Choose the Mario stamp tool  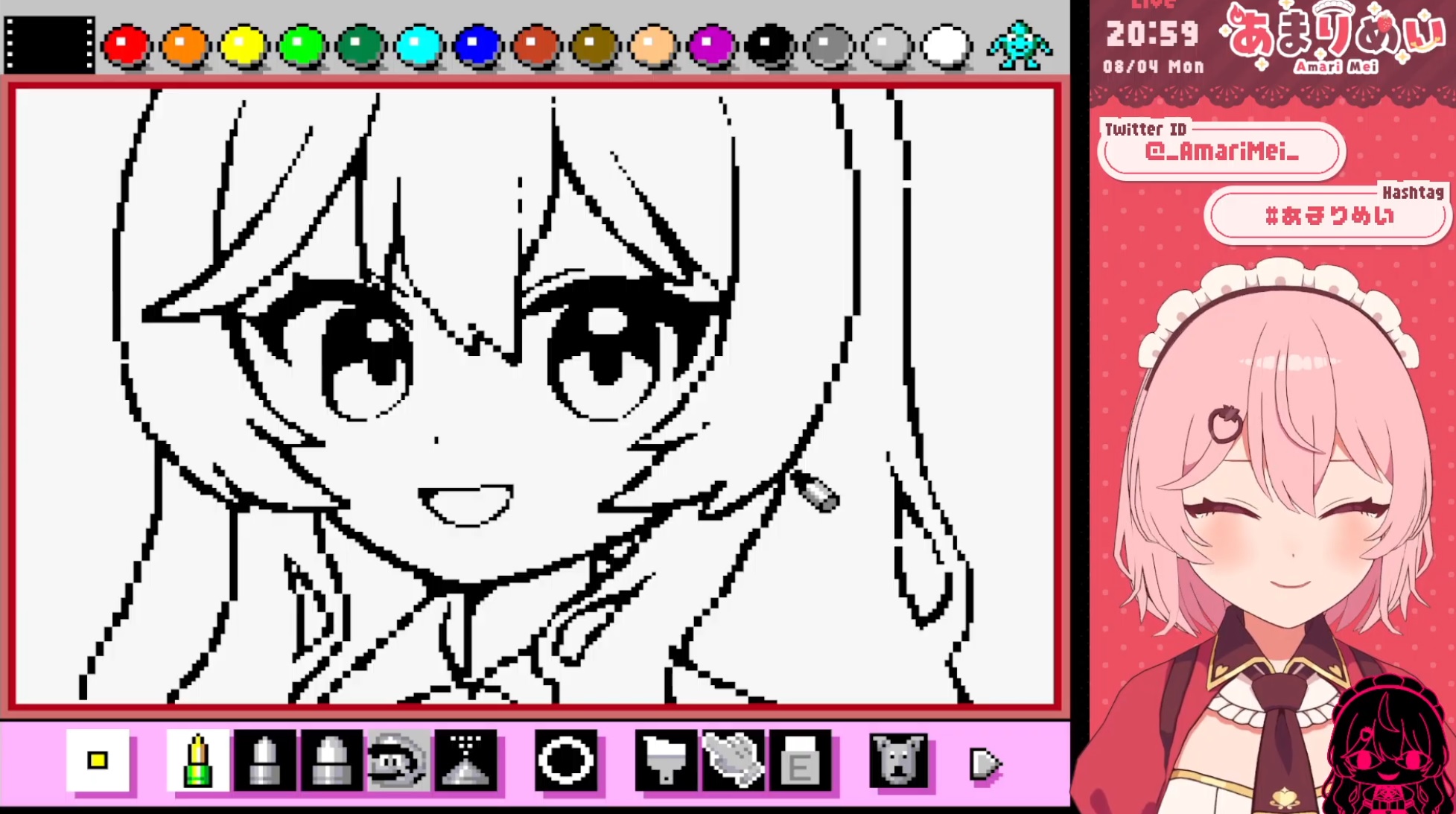tap(398, 761)
